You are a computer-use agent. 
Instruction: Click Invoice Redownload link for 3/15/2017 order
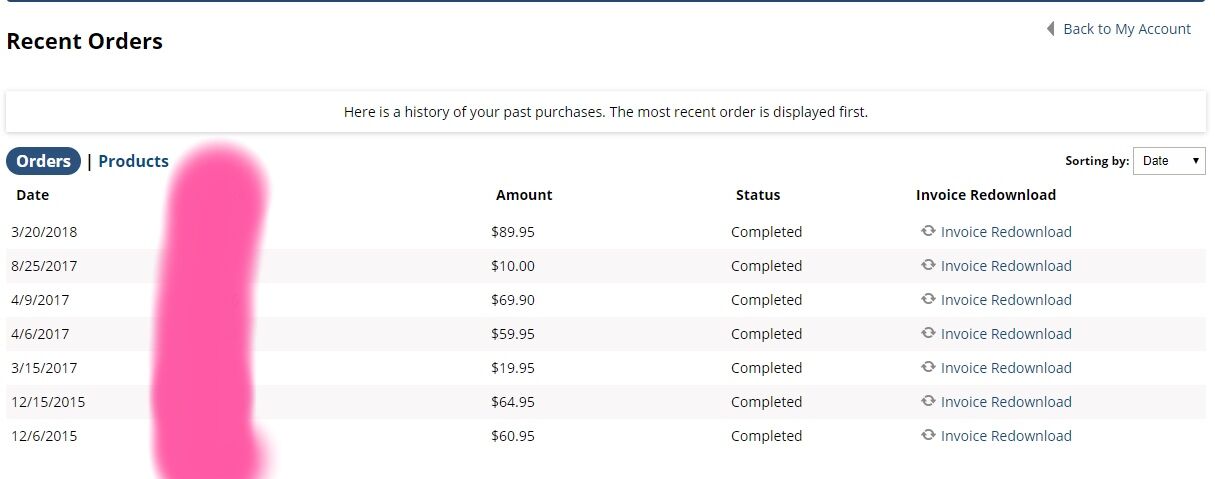tap(1006, 368)
